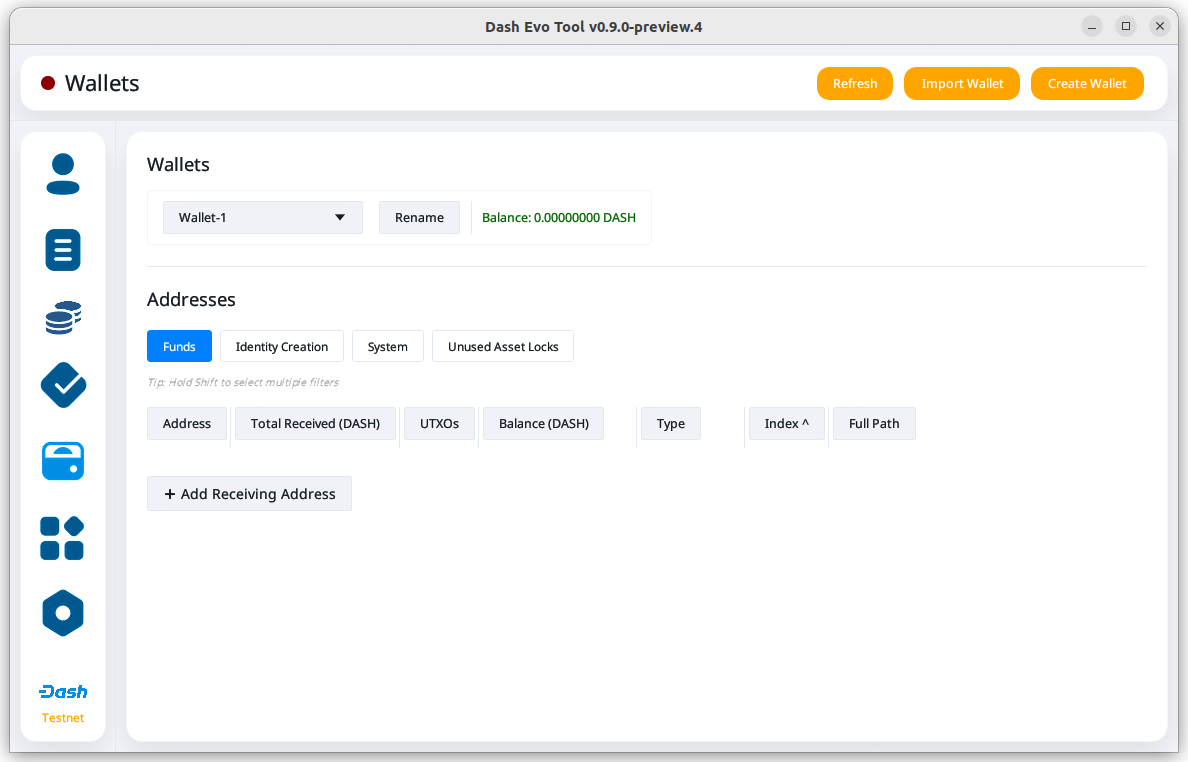Add a new receiving address
Viewport: 1188px width, 762px height.
[x=249, y=494]
